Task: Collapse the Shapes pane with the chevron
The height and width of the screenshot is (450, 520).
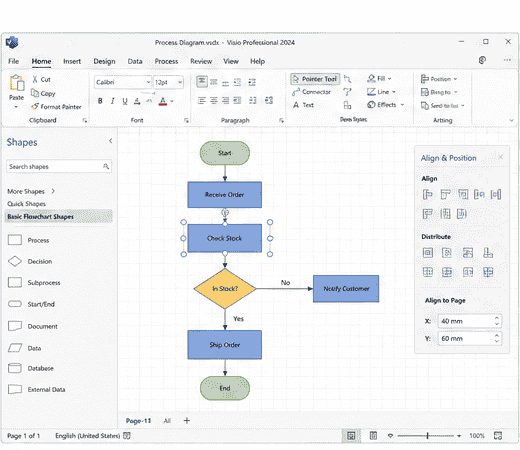Action: 110,141
